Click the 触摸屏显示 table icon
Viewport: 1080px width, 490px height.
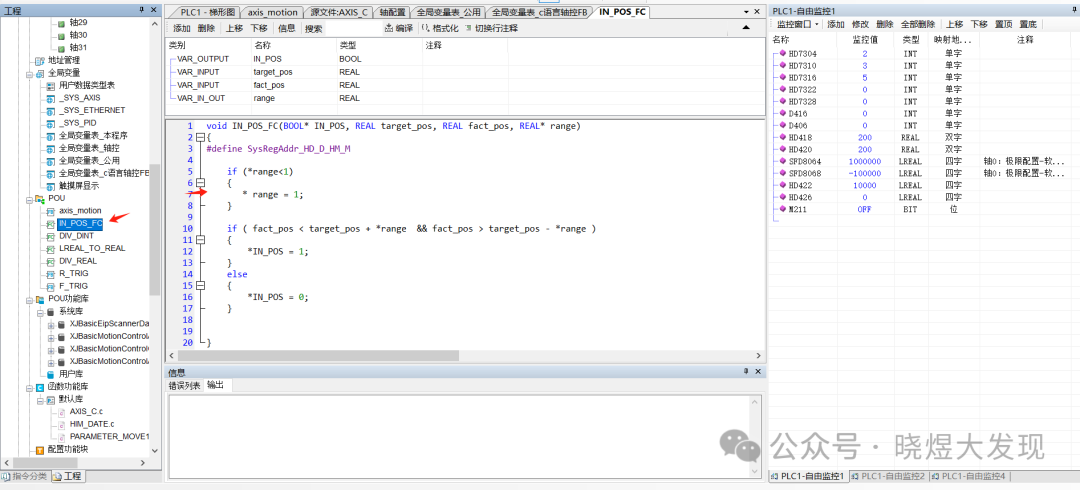50,186
